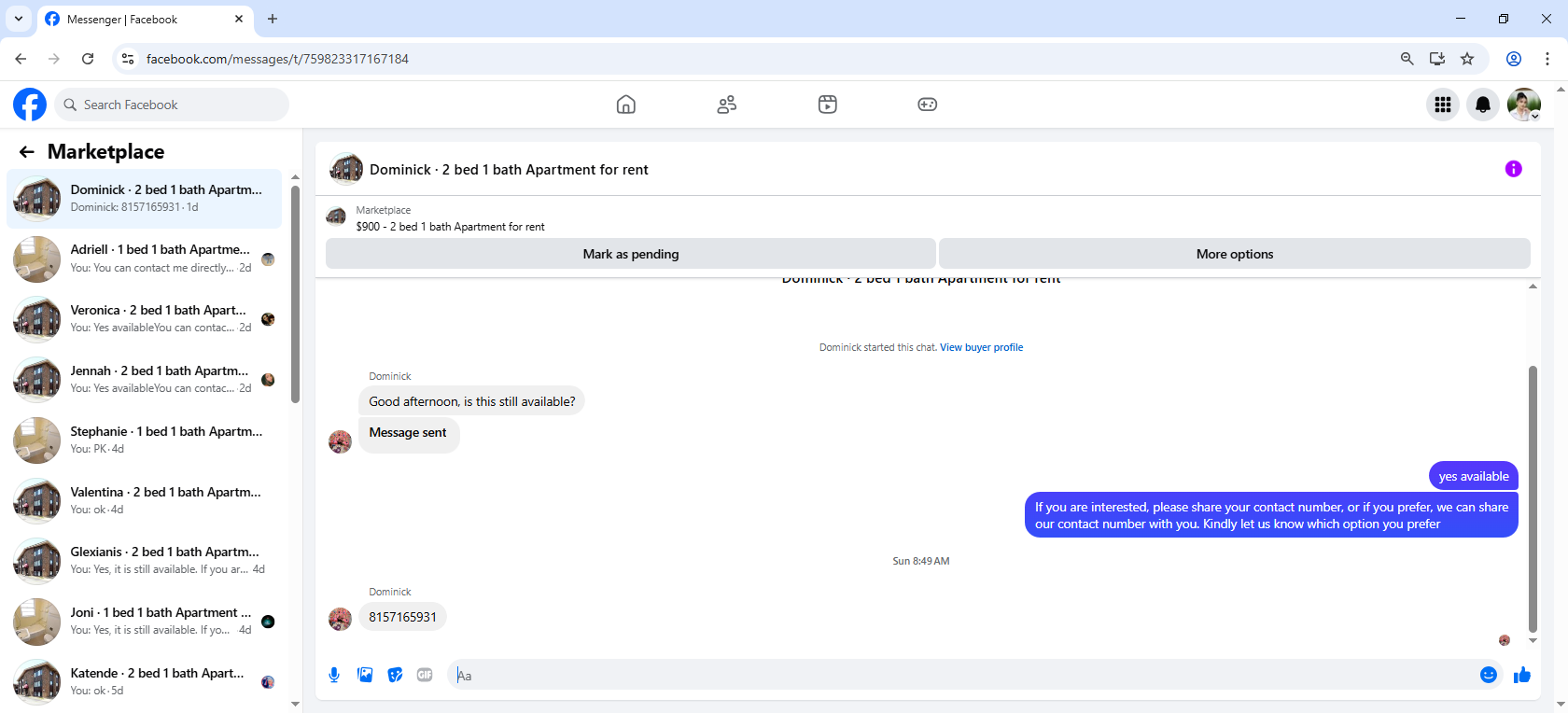Screen dimensions: 1568x713
Task: Click the browser back arrow
Action: (x=21, y=59)
